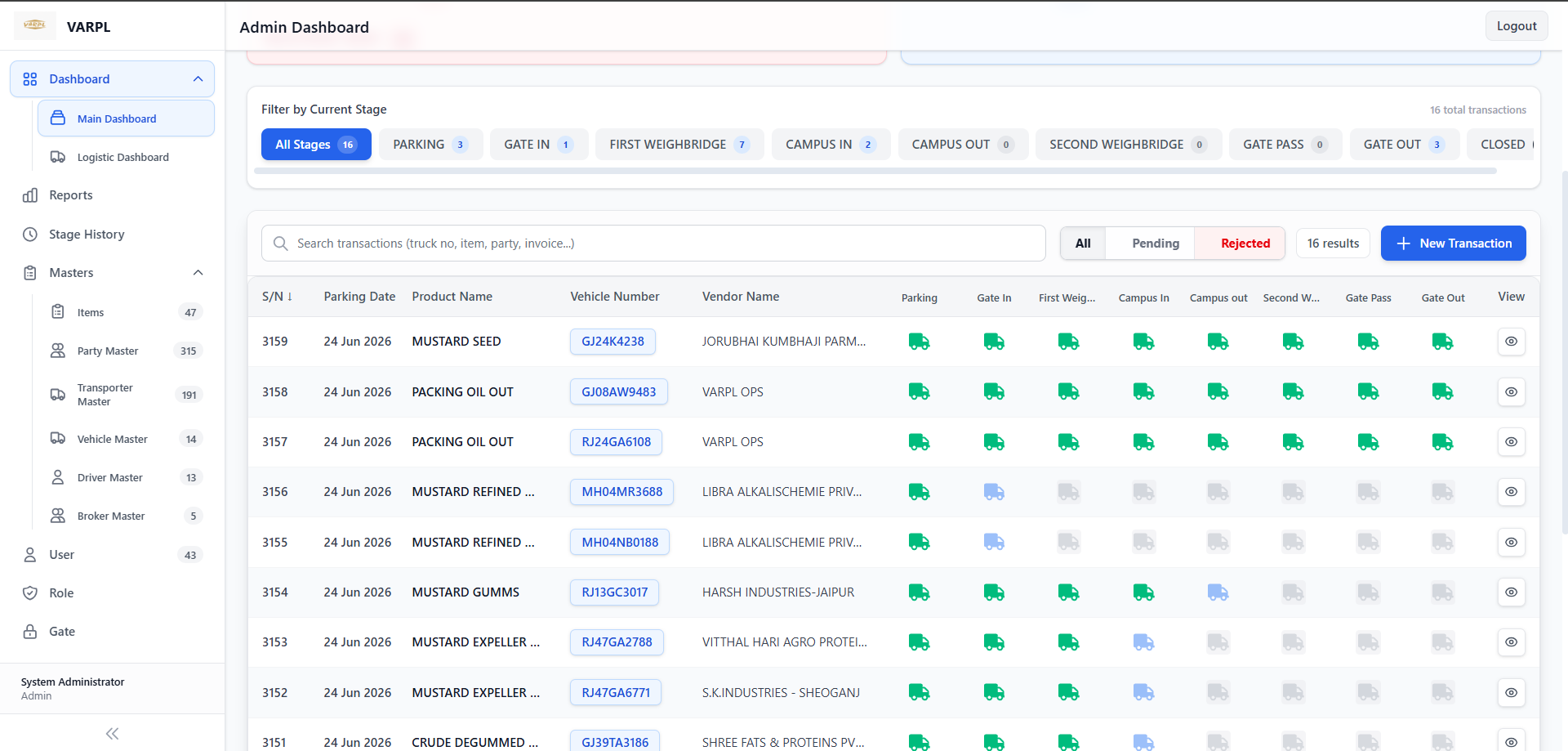The image size is (1568, 751).
Task: Filter by FIRST WEIGHBRIDGE stage
Action: pyautogui.click(x=679, y=145)
